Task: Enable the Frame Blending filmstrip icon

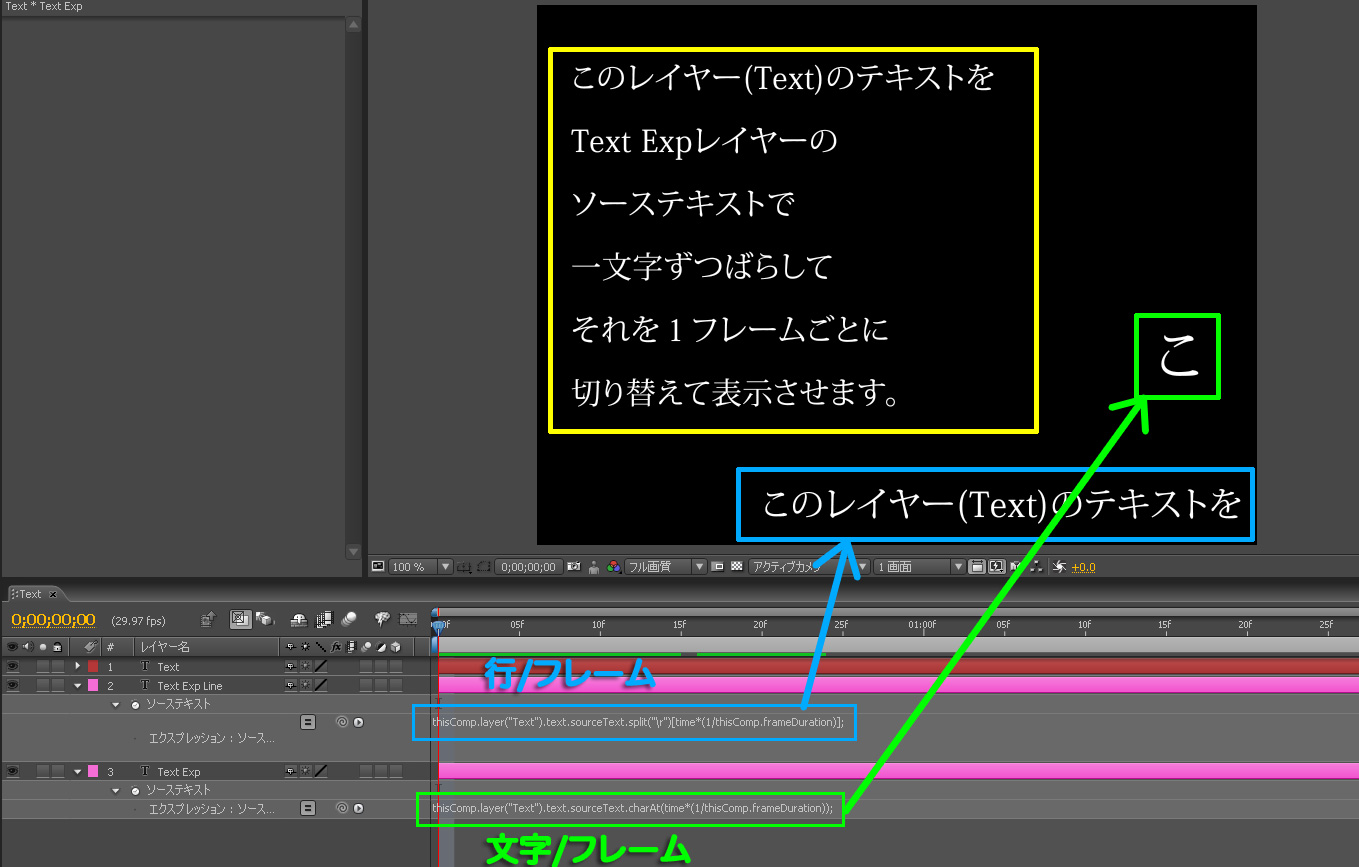Action: click(x=325, y=619)
